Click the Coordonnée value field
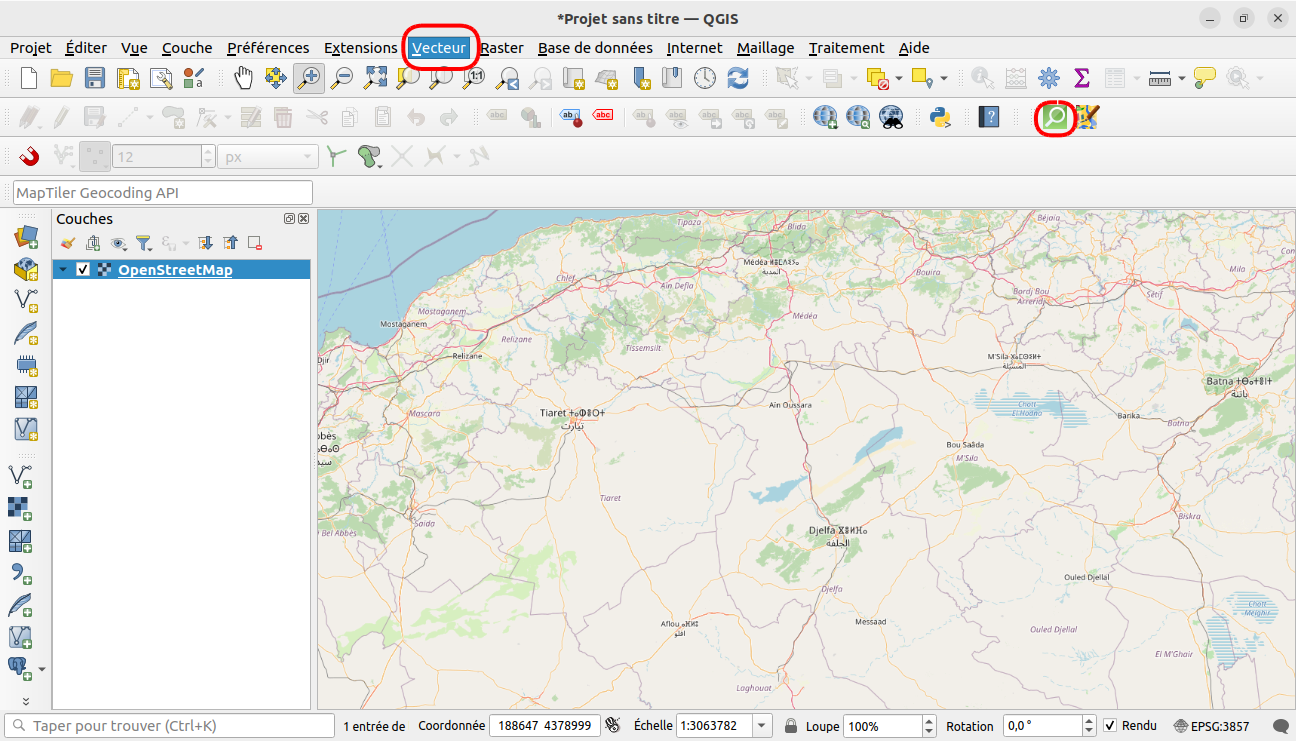The image size is (1296, 741). [544, 726]
